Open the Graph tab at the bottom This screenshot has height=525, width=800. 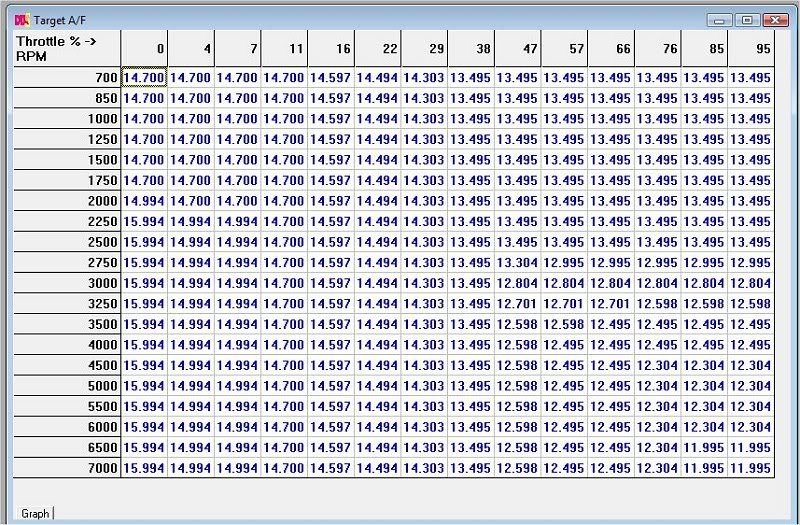tap(35, 513)
